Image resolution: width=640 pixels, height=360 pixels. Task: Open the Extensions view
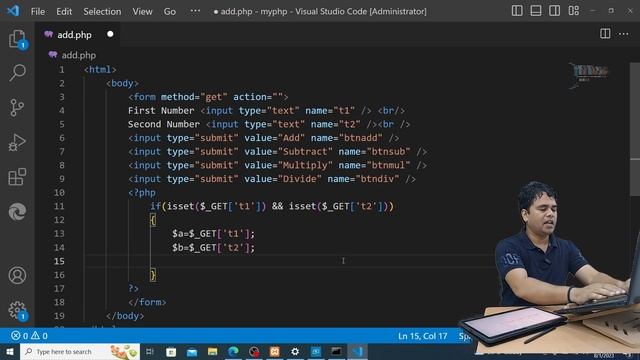pyautogui.click(x=17, y=177)
